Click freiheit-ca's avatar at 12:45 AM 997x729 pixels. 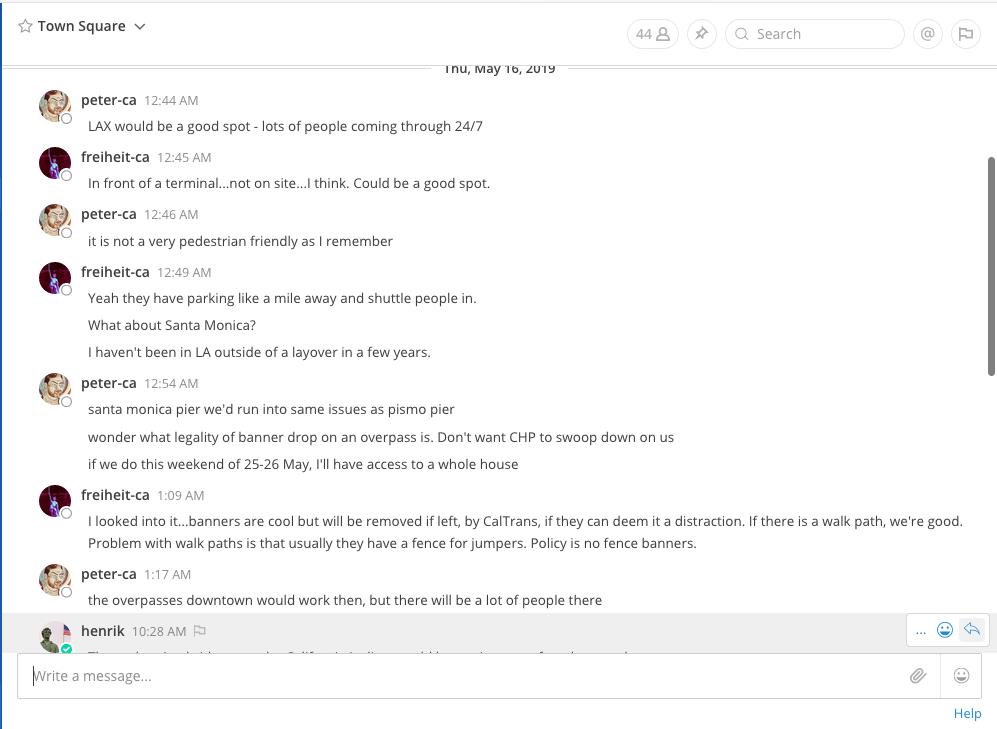pos(54,162)
